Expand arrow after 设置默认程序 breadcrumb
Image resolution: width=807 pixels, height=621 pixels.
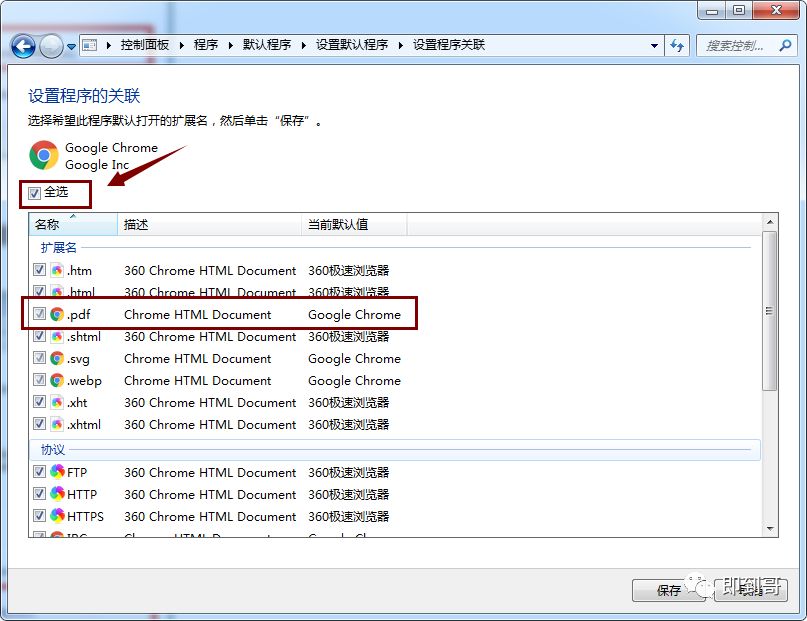coord(400,45)
